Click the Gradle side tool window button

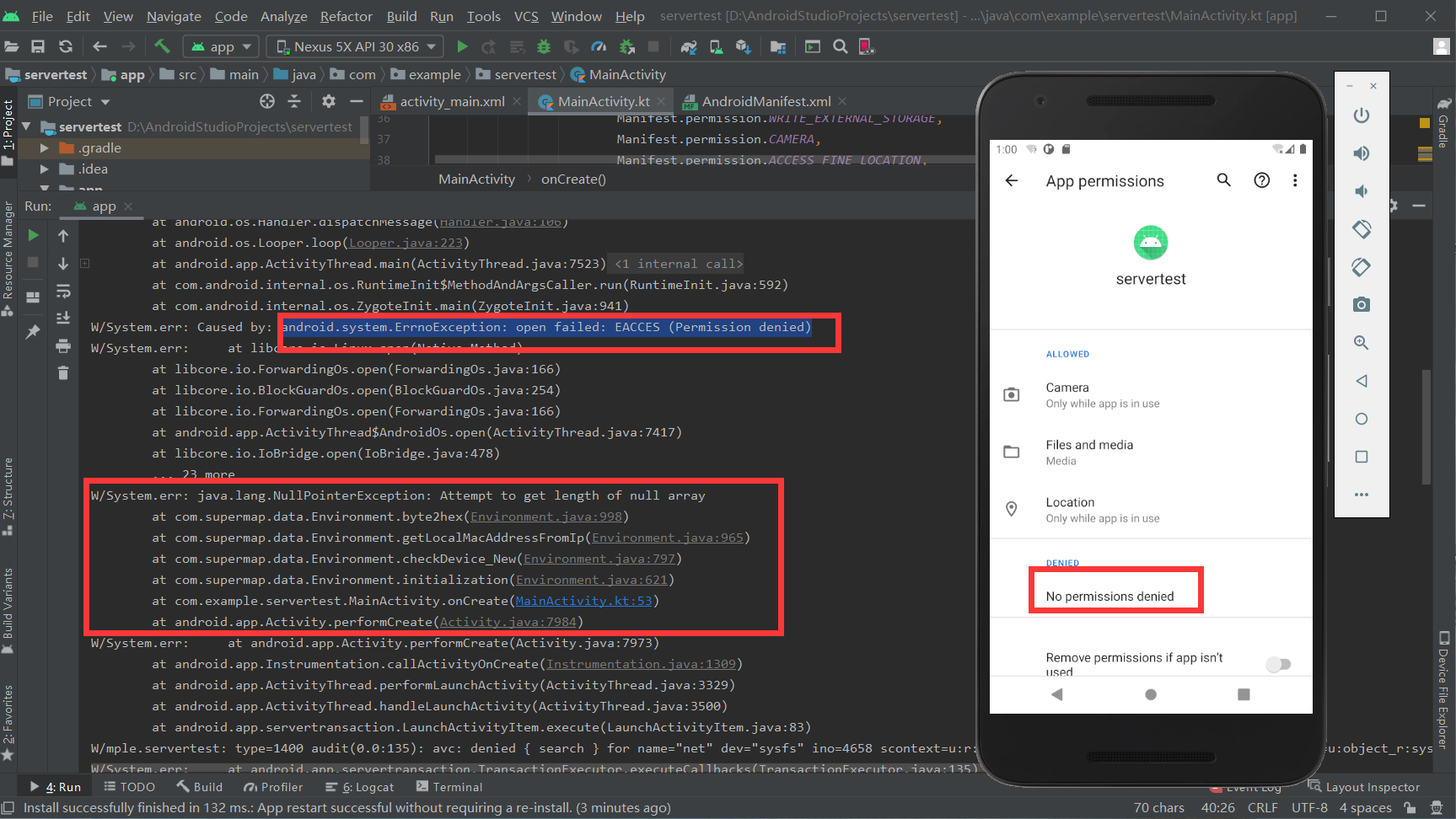[x=1444, y=123]
